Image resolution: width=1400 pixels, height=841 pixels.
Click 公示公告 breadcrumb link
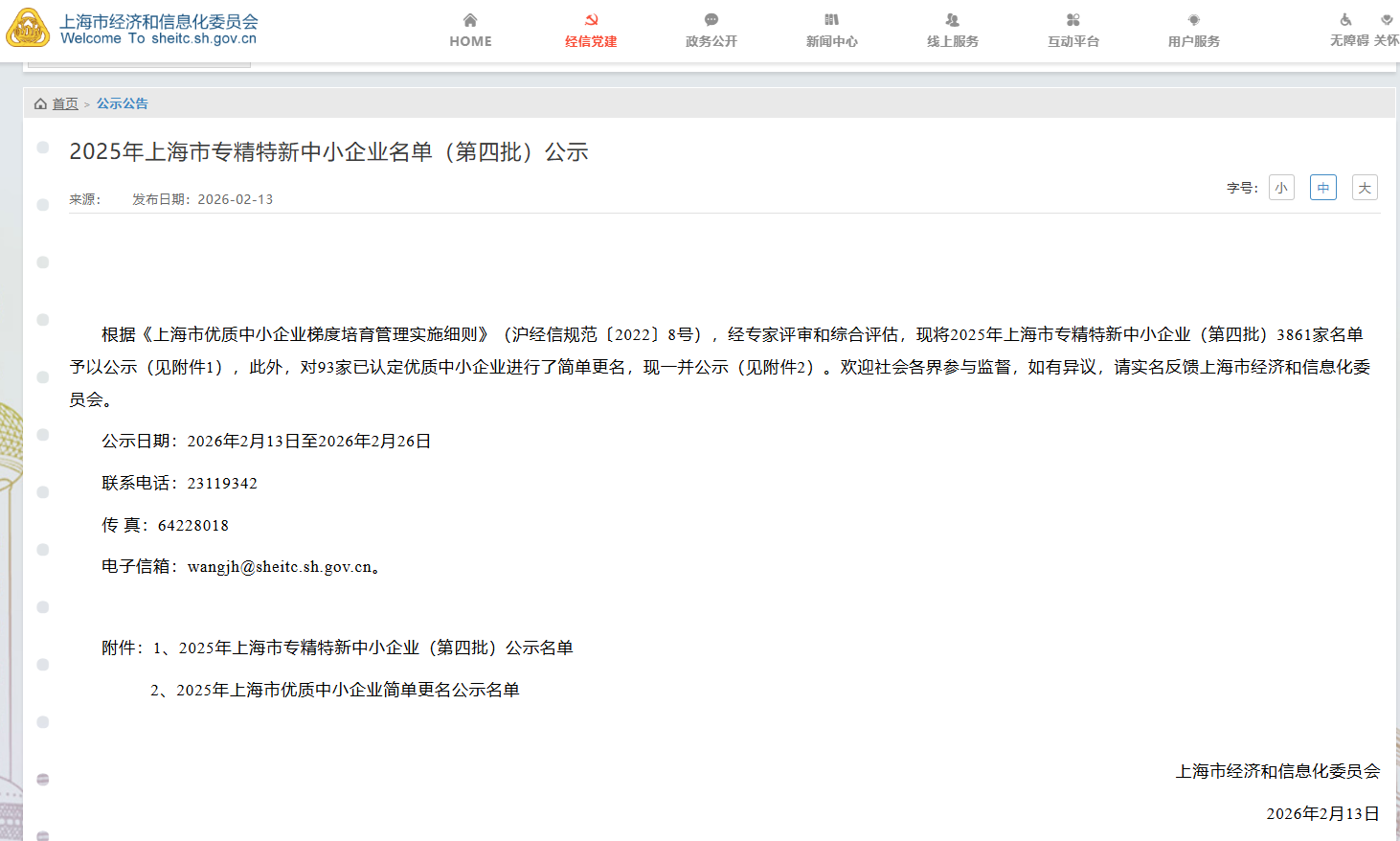click(123, 103)
